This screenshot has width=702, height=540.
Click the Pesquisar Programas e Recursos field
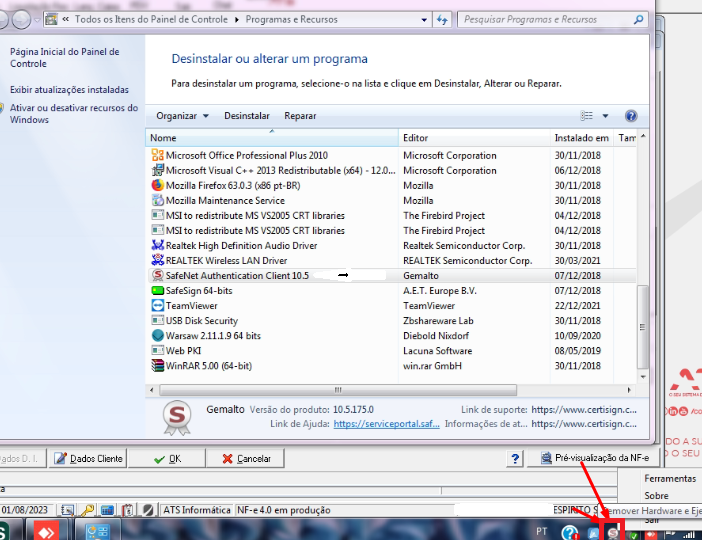(x=546, y=20)
